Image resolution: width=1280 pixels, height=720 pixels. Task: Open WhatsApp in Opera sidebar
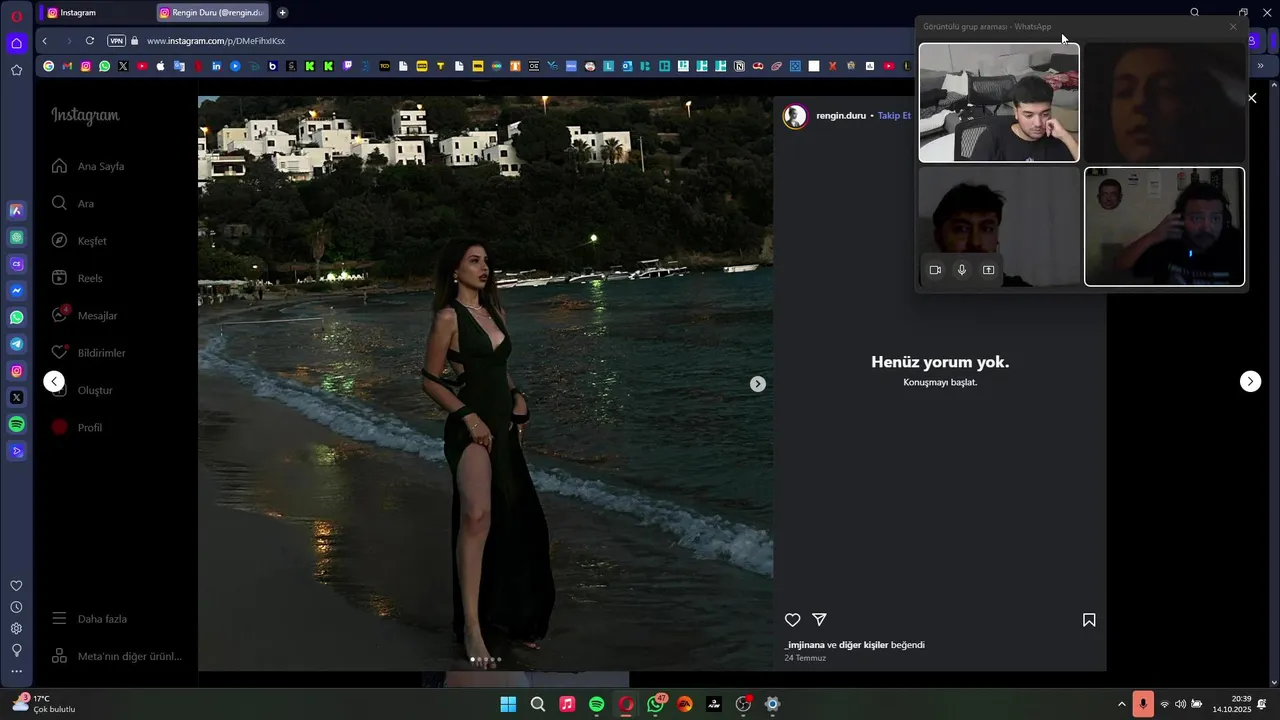(16, 317)
